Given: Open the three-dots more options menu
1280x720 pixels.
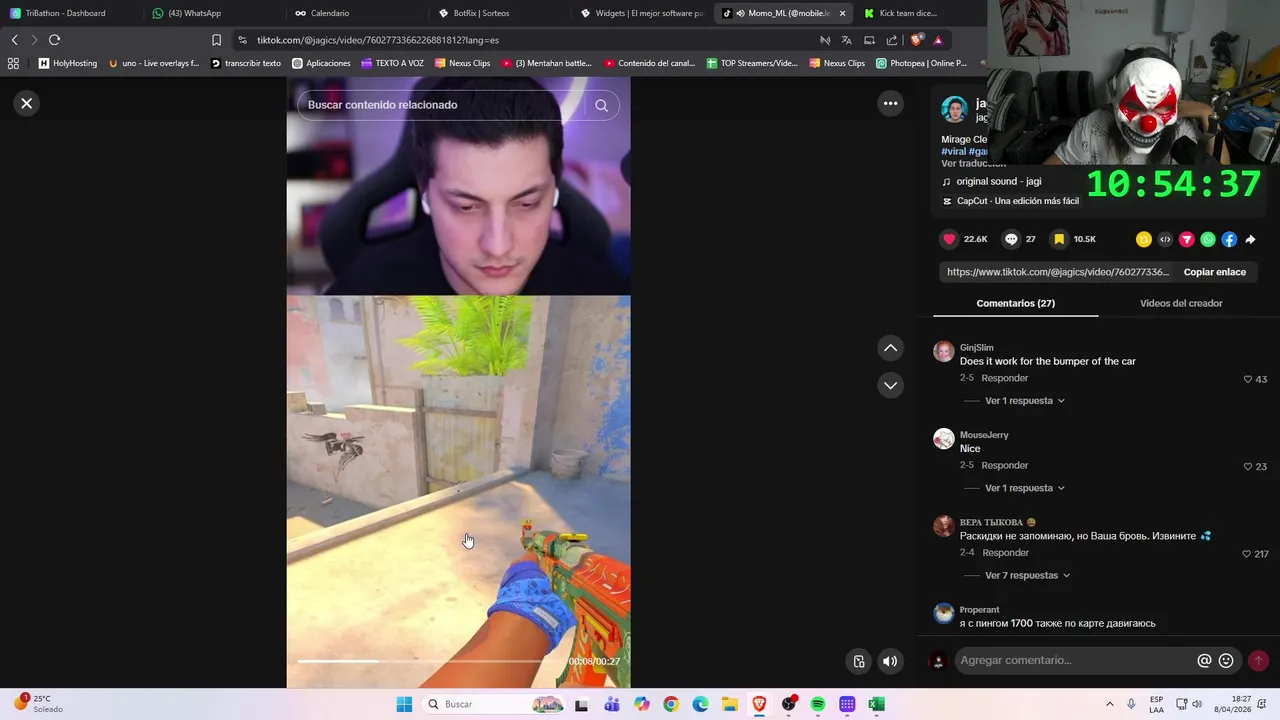Looking at the screenshot, I should 890,103.
